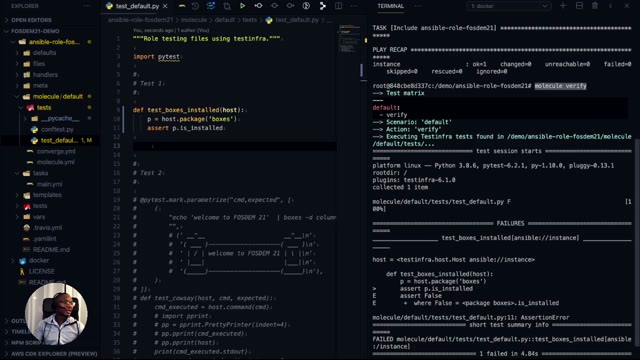
Task: Click 'assert p.is_installed' on line 11
Action: pyautogui.click(x=185, y=128)
